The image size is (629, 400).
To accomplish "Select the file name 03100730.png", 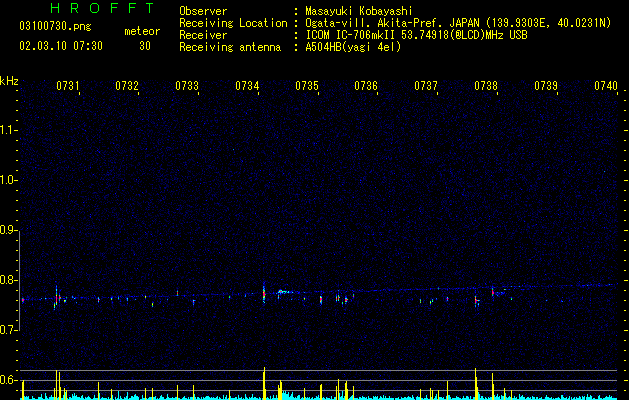I will [55, 27].
